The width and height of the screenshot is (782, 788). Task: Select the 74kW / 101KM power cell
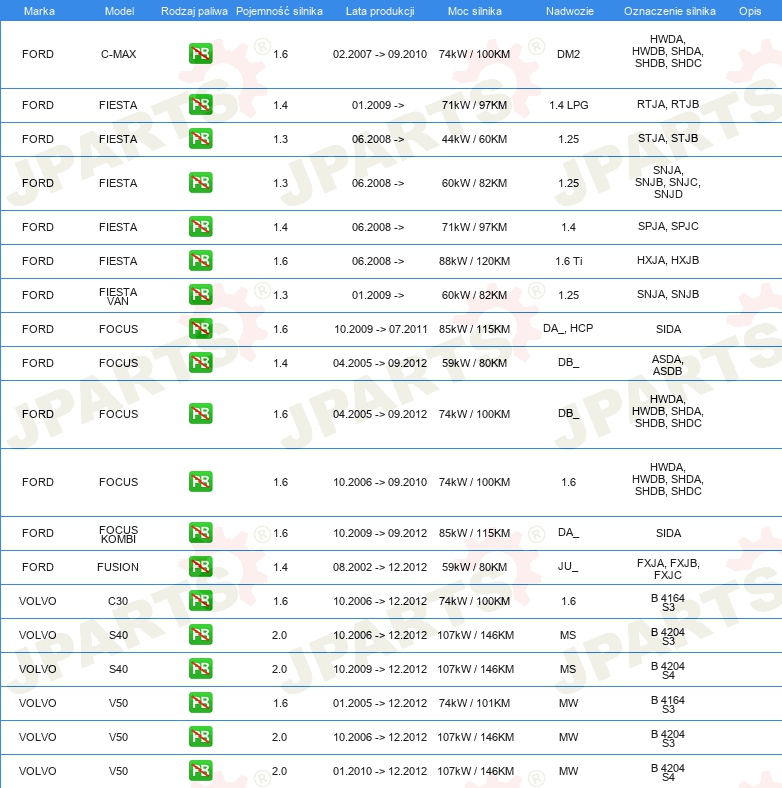point(474,703)
